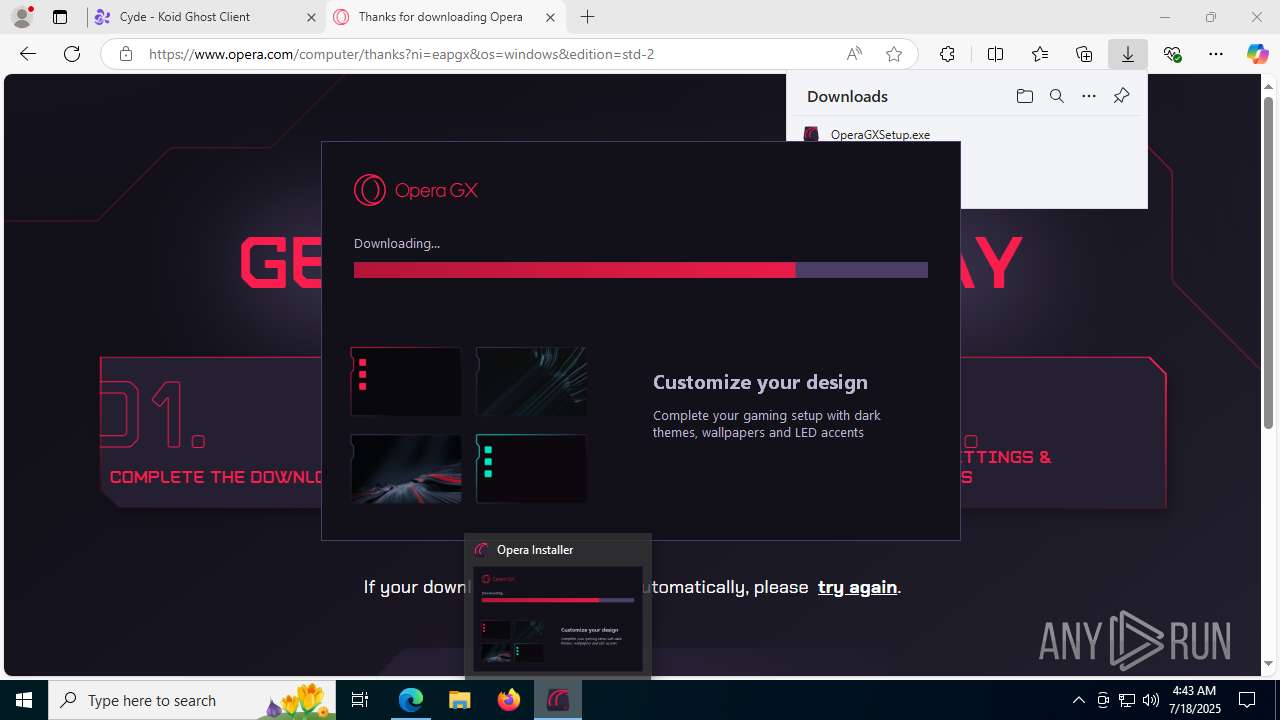1280x720 pixels.
Task: Open the Windows Start menu
Action: (x=24, y=700)
